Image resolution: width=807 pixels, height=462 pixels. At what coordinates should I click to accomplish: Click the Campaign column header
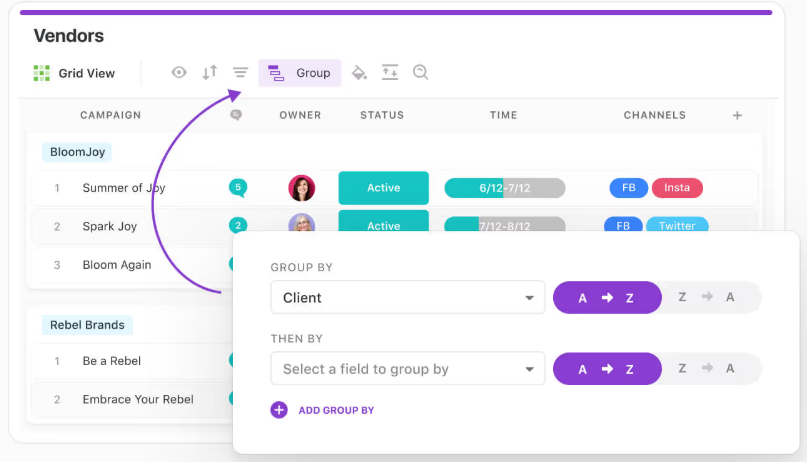[110, 115]
